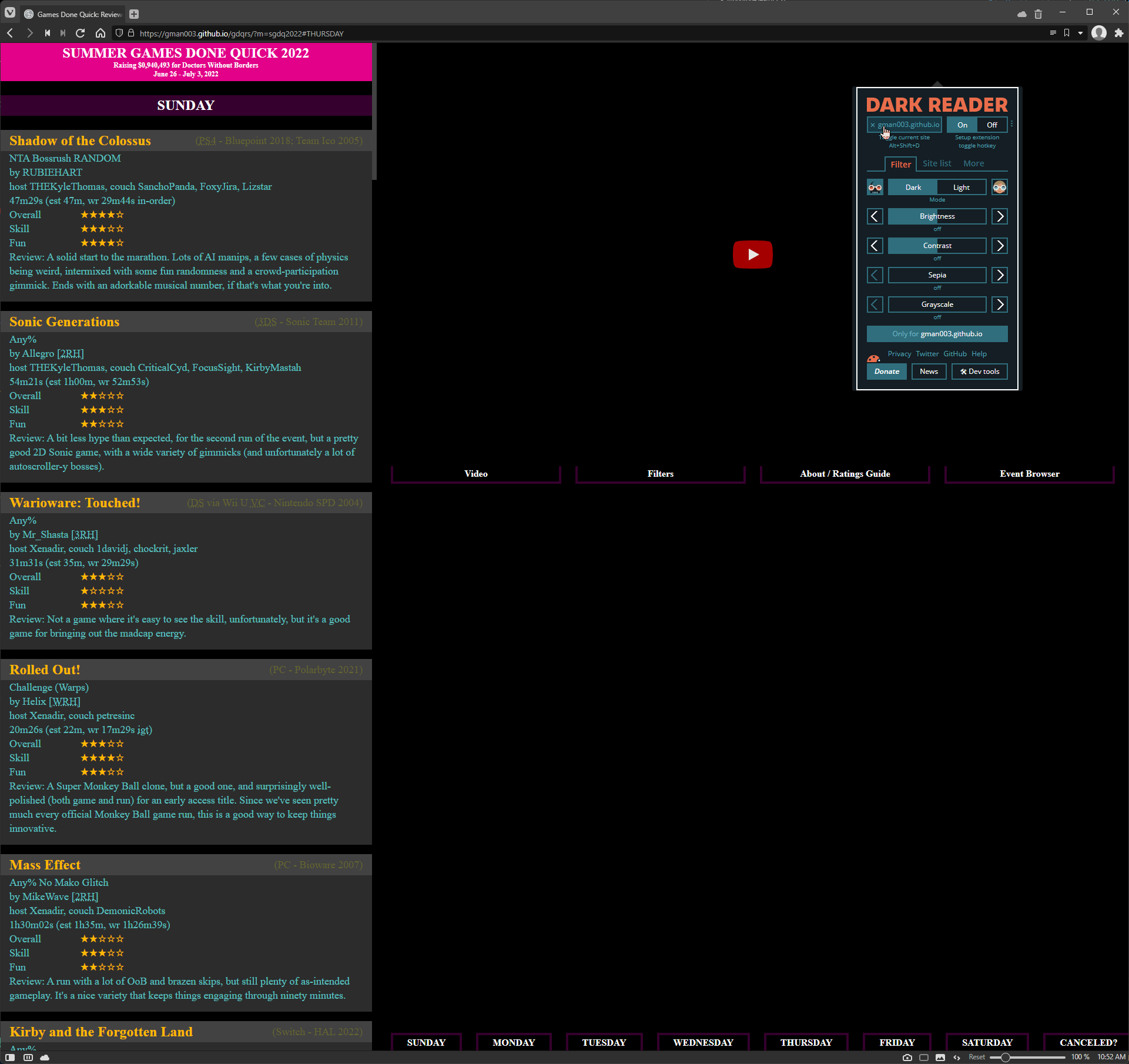Image resolution: width=1129 pixels, height=1064 pixels.
Task: Open the Event Browser tab
Action: 1029,474
